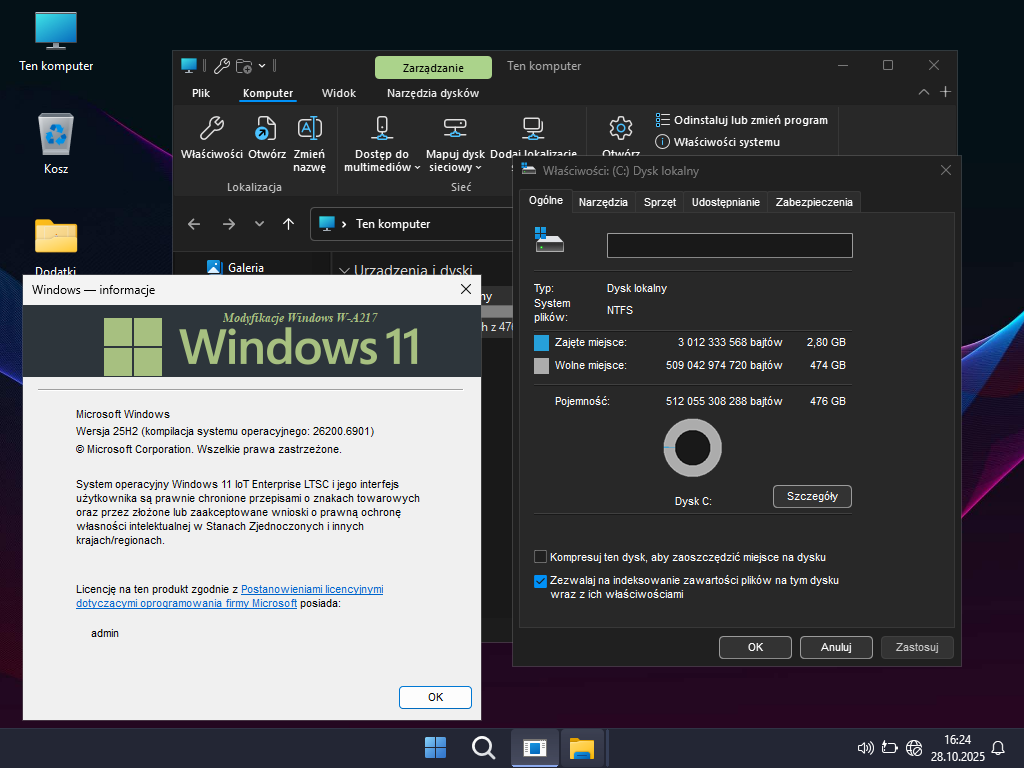Switch to the Zabezpieczenia tab
Screen dimensions: 1024x768
point(814,202)
